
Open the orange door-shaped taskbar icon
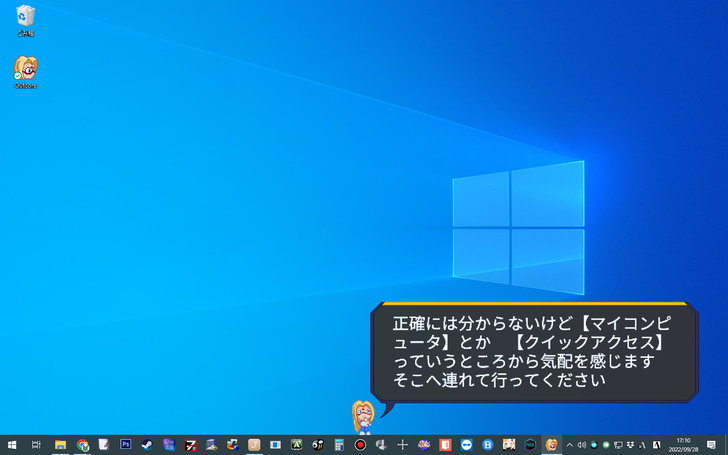[x=445, y=445]
